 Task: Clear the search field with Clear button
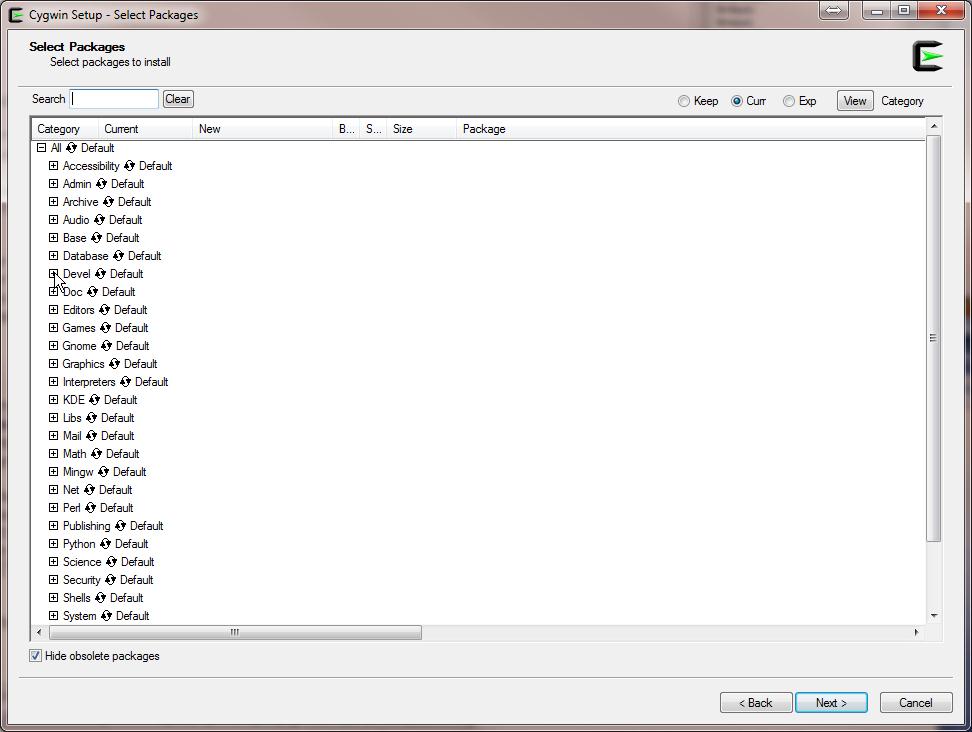point(178,99)
